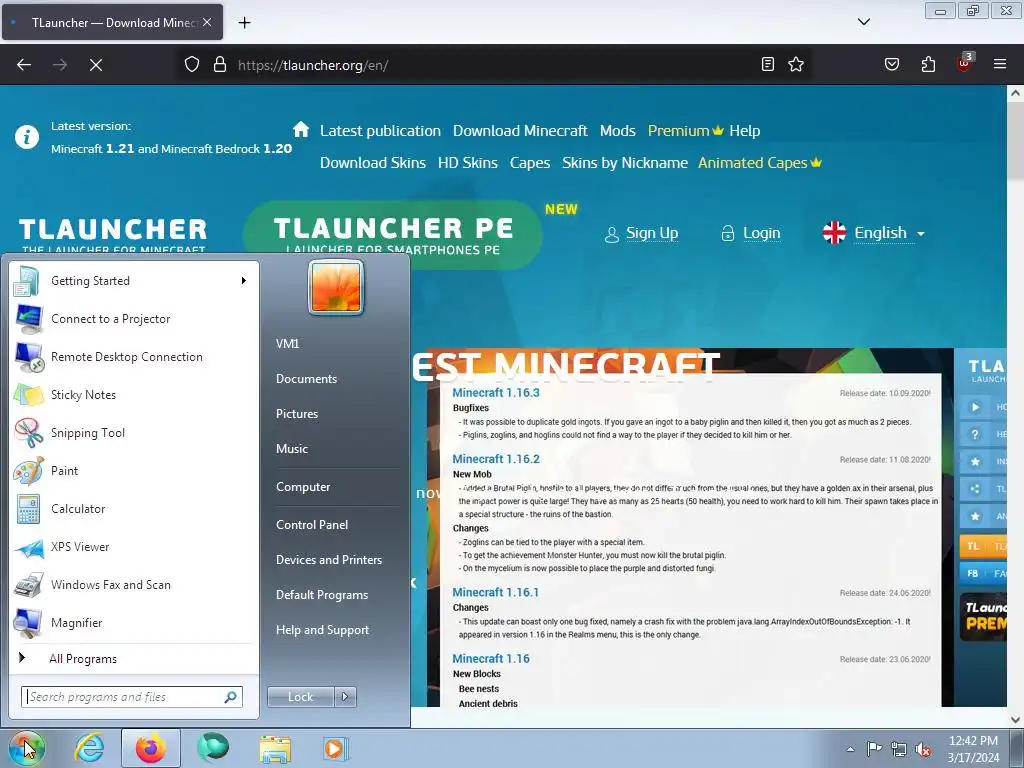The width and height of the screenshot is (1024, 768).
Task: Click the uBlock extension icon
Action: [x=965, y=63]
